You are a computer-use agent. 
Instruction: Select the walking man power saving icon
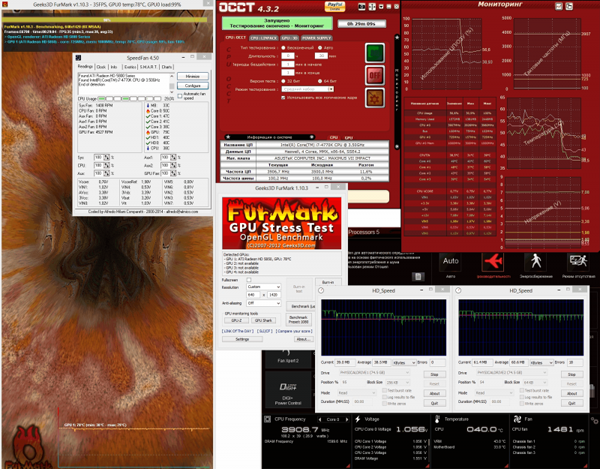(x=536, y=262)
